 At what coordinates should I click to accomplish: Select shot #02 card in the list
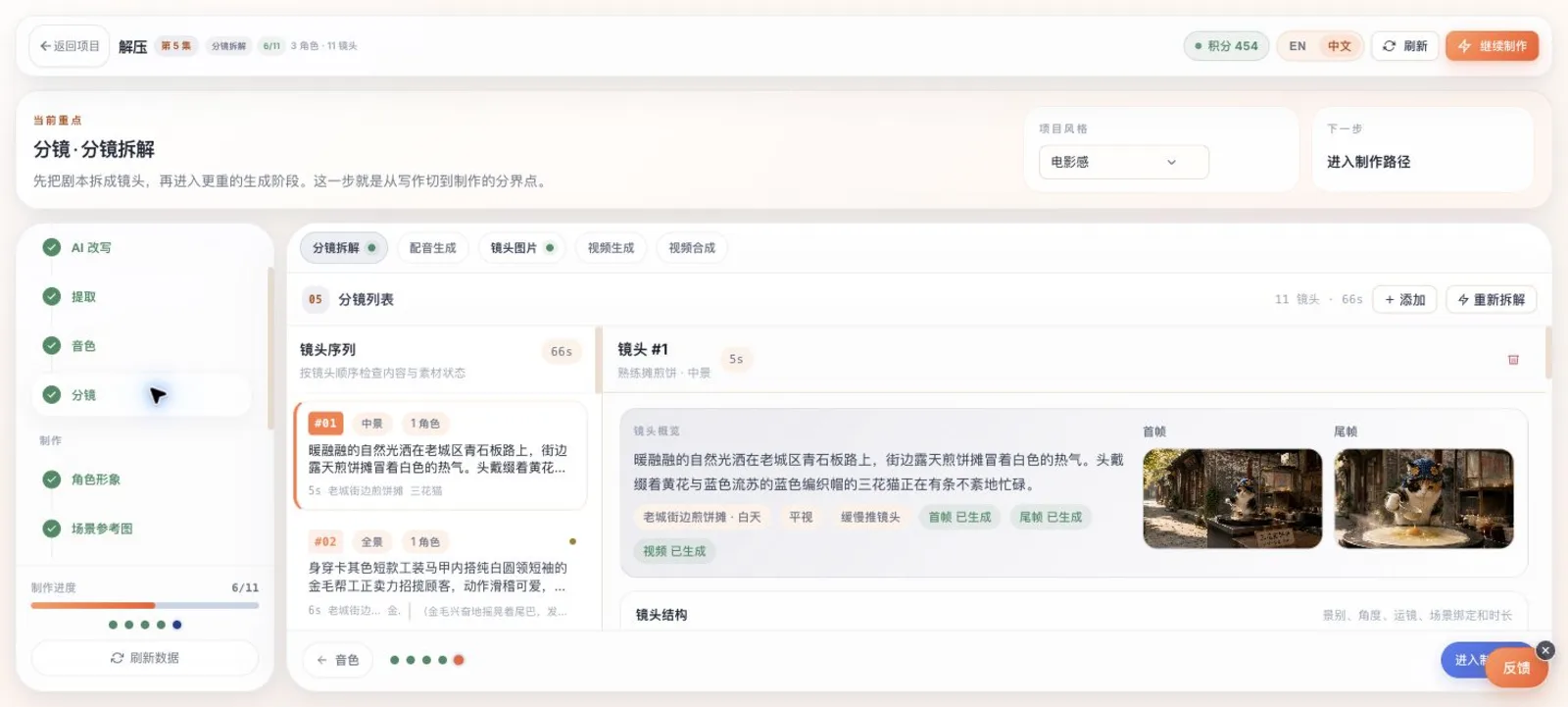[x=441, y=576]
